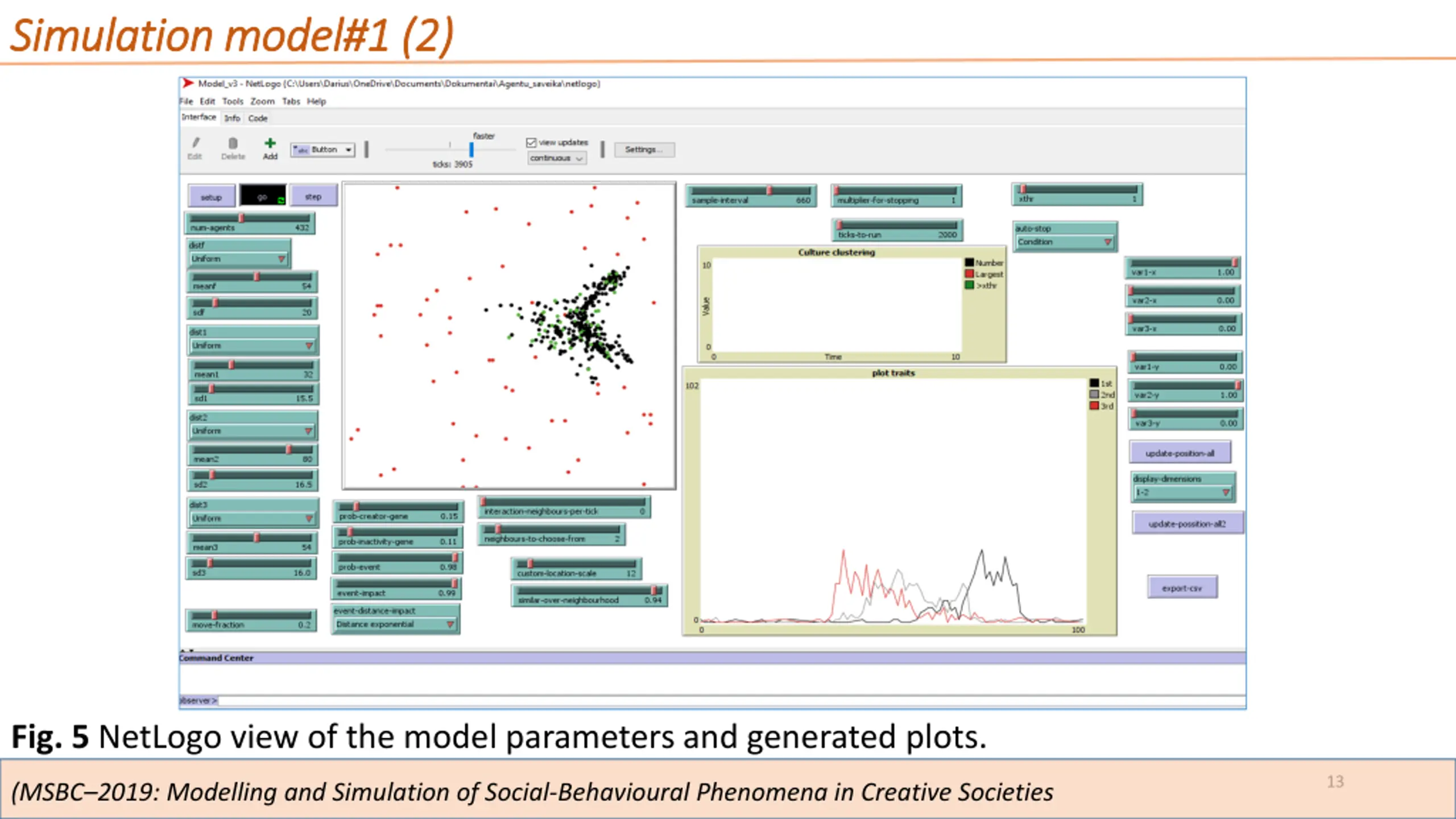This screenshot has width=1456, height=819.
Task: Click the sd1 slider
Action: tap(254, 394)
